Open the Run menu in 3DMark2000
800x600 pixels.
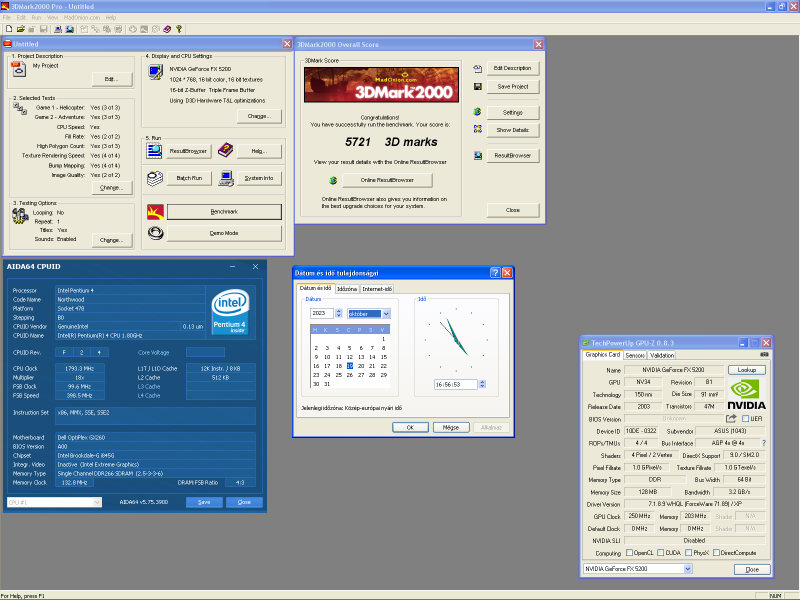[36, 17]
